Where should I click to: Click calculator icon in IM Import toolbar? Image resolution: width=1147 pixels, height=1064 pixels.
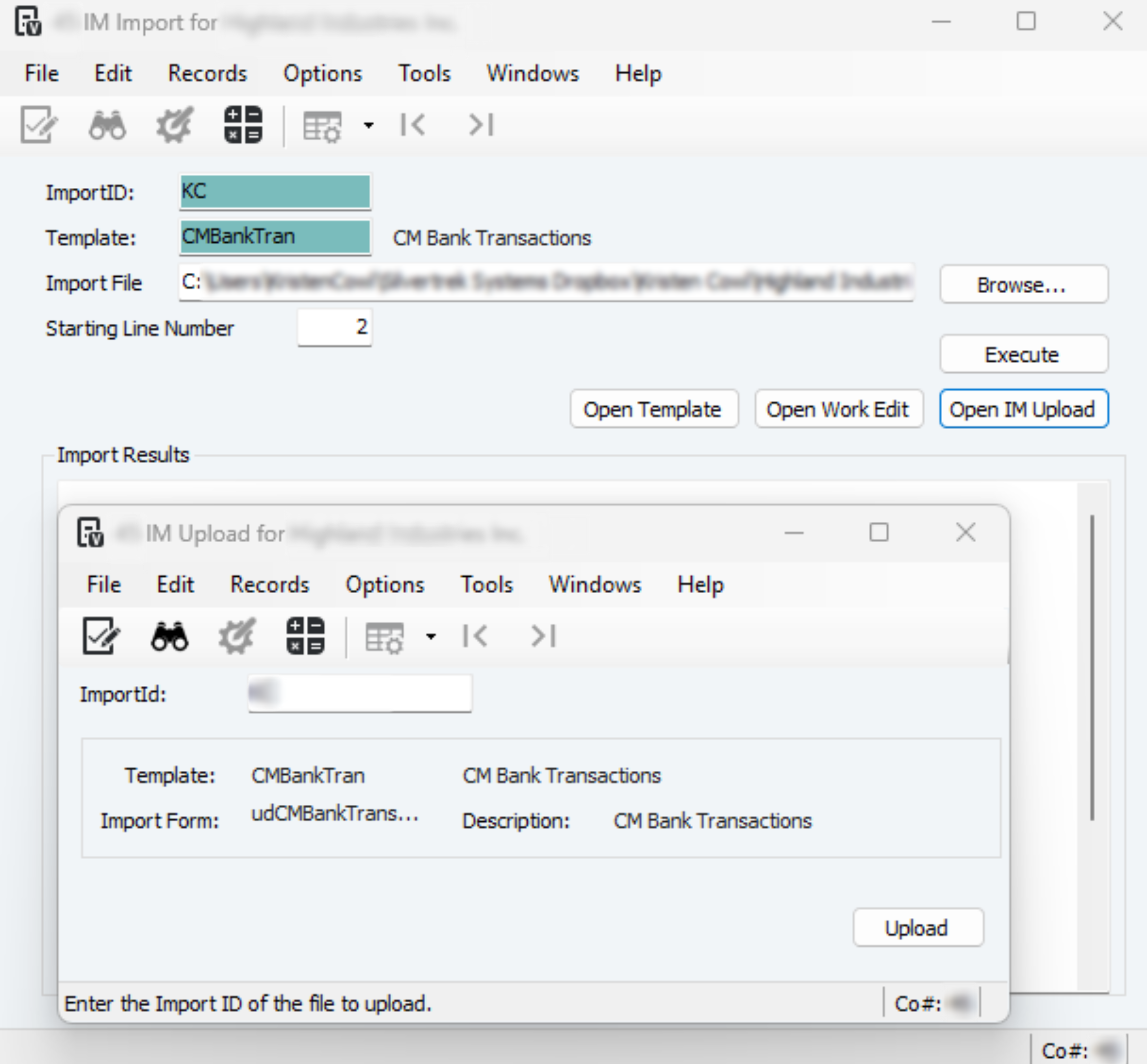[243, 124]
